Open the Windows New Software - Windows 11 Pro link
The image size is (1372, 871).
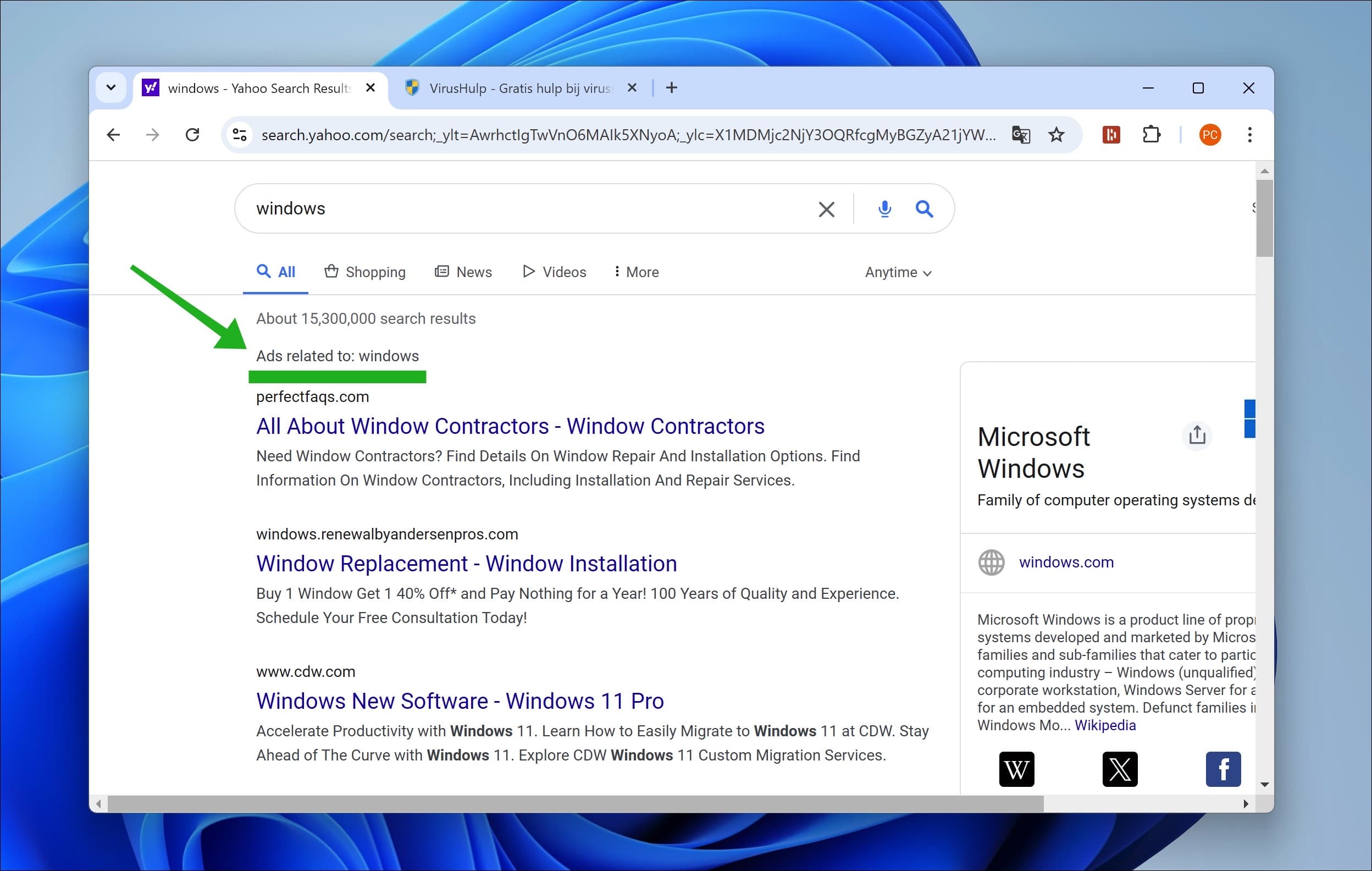pyautogui.click(x=460, y=701)
